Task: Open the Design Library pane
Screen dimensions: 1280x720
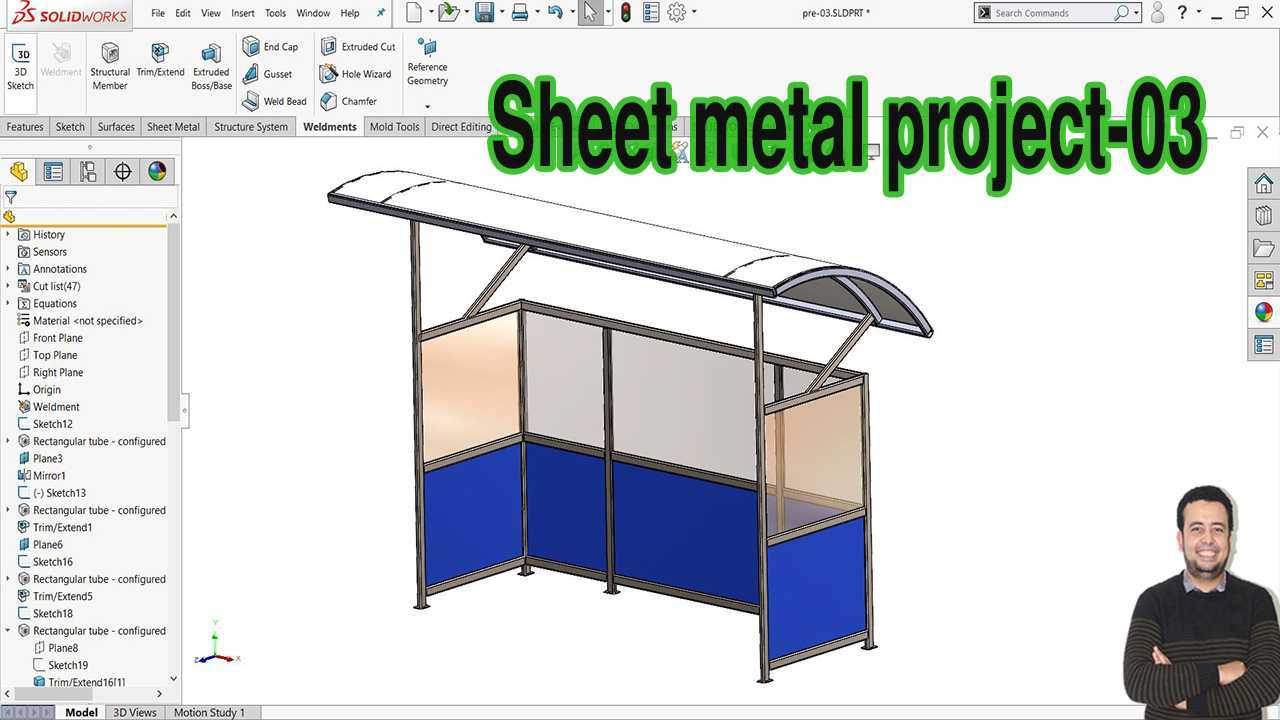Action: 1264,216
